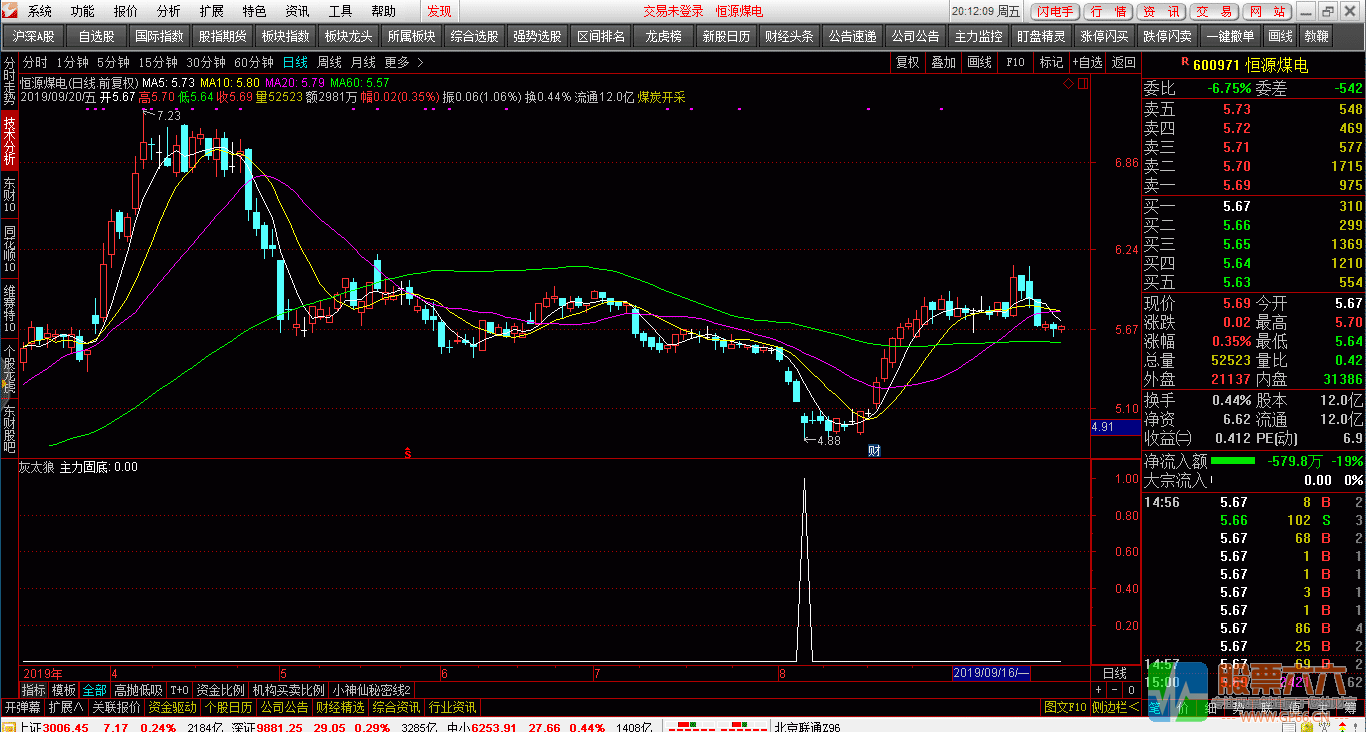This screenshot has width=1366, height=732.
Task: Switch to 60分钟 period tab
Action: click(254, 62)
